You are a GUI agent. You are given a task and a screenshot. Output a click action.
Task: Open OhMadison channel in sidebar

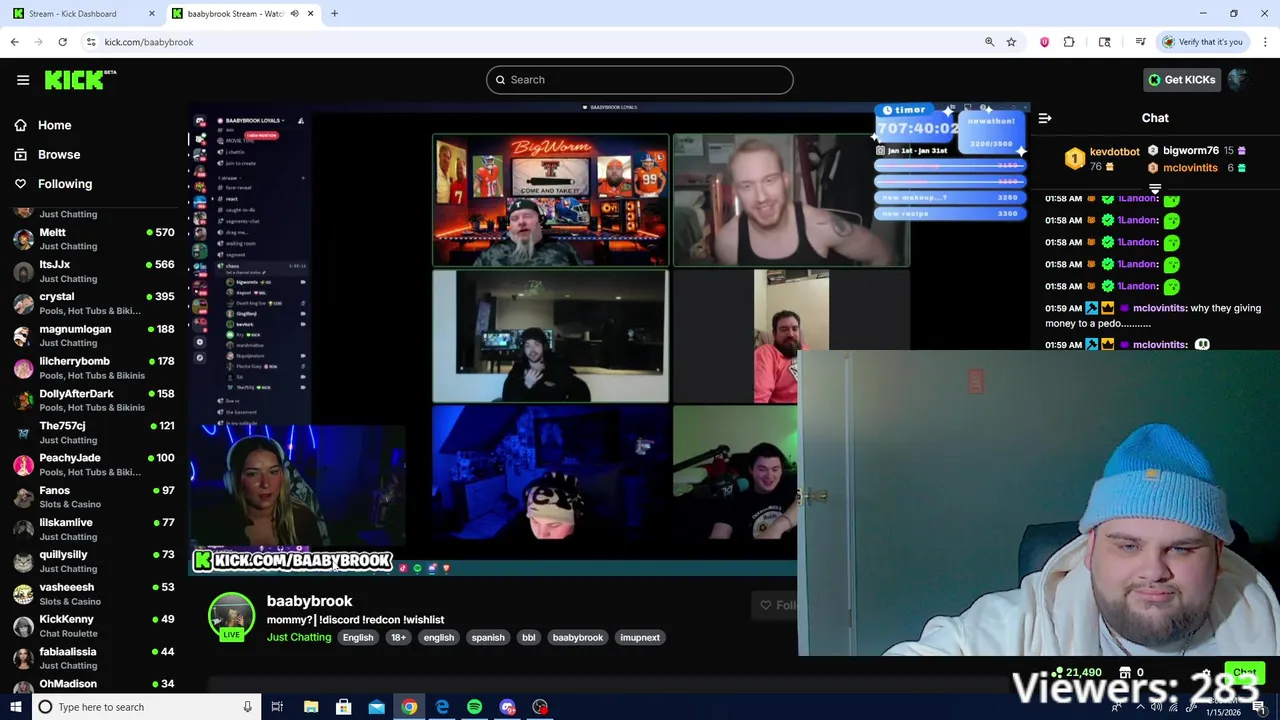click(x=94, y=685)
